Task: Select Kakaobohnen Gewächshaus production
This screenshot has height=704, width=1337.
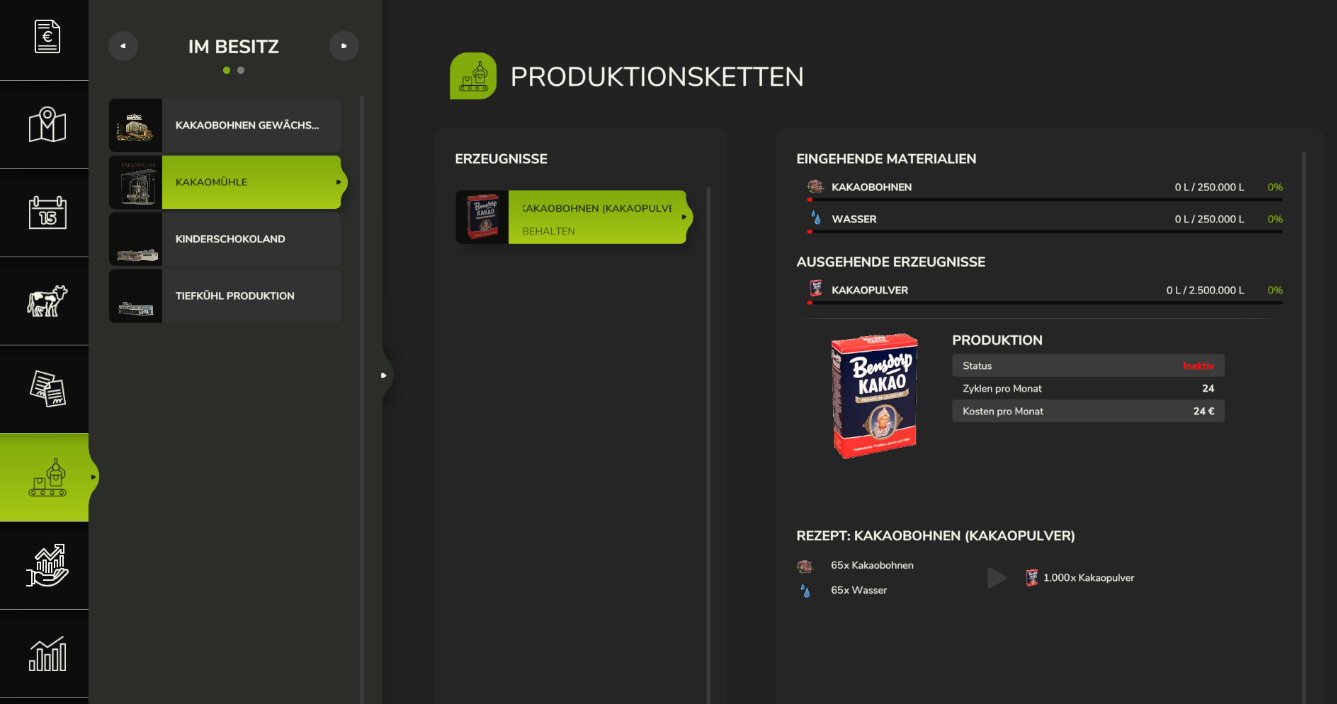Action: [x=225, y=125]
